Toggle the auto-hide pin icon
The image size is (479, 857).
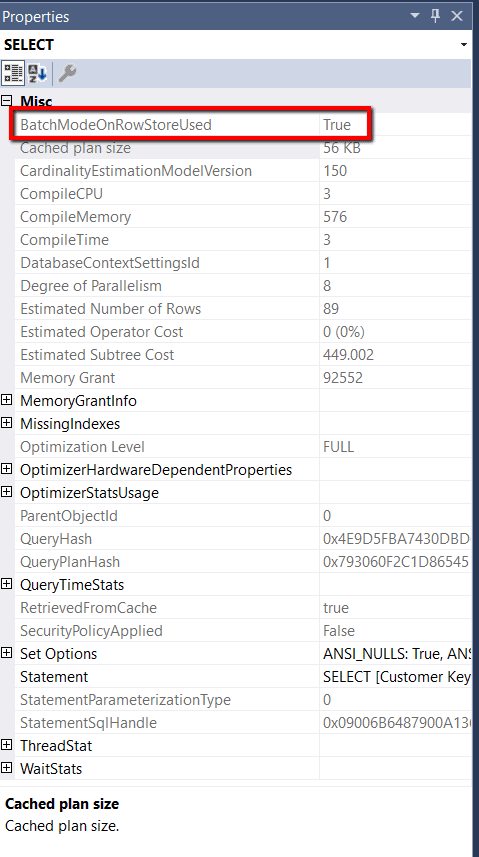pyautogui.click(x=436, y=16)
